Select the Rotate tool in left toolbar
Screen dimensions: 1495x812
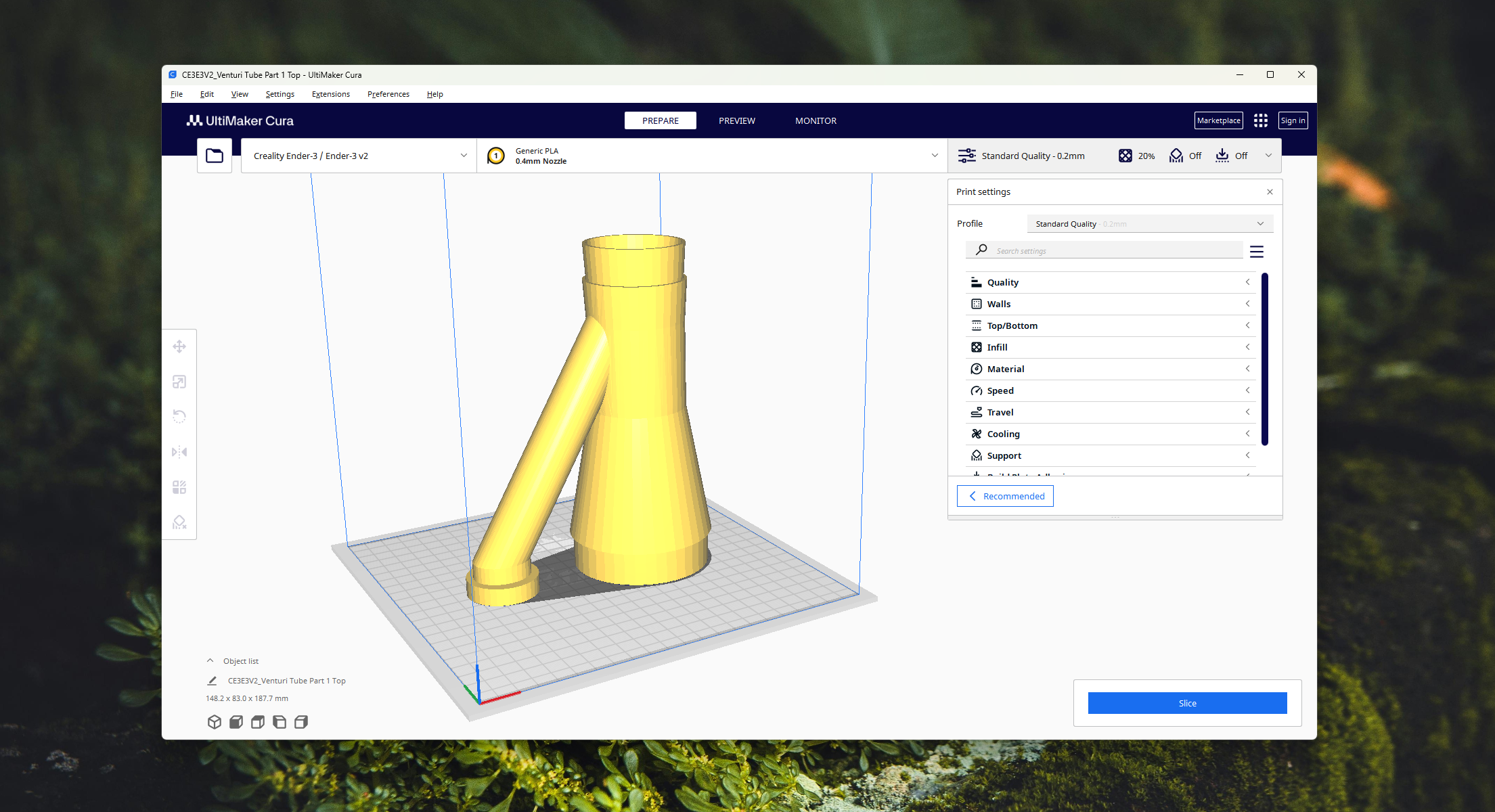click(x=179, y=417)
